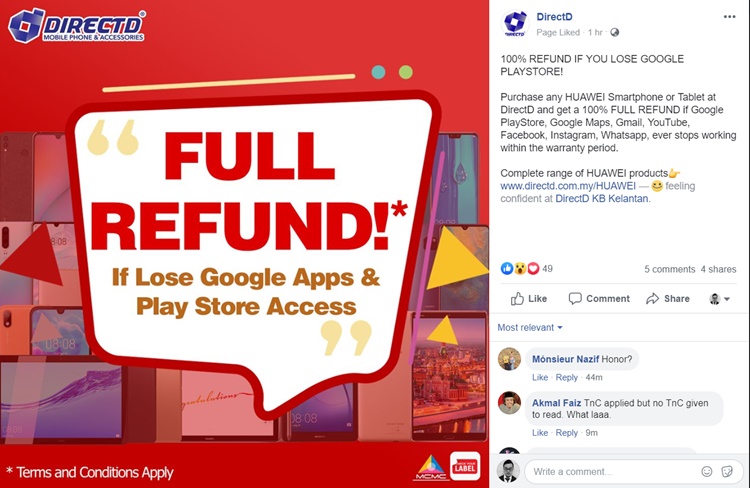
Task: Like the DirectD post
Action: 529,299
